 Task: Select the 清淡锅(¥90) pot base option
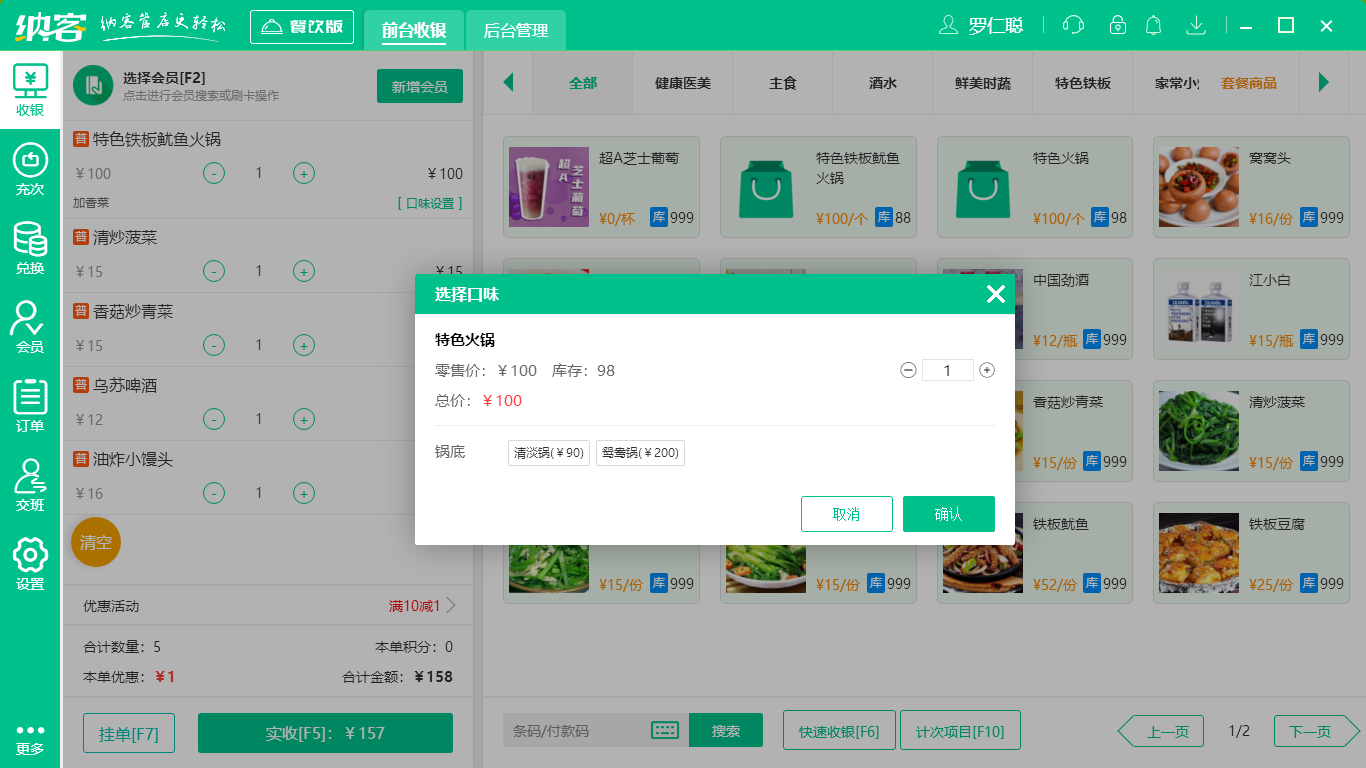548,452
